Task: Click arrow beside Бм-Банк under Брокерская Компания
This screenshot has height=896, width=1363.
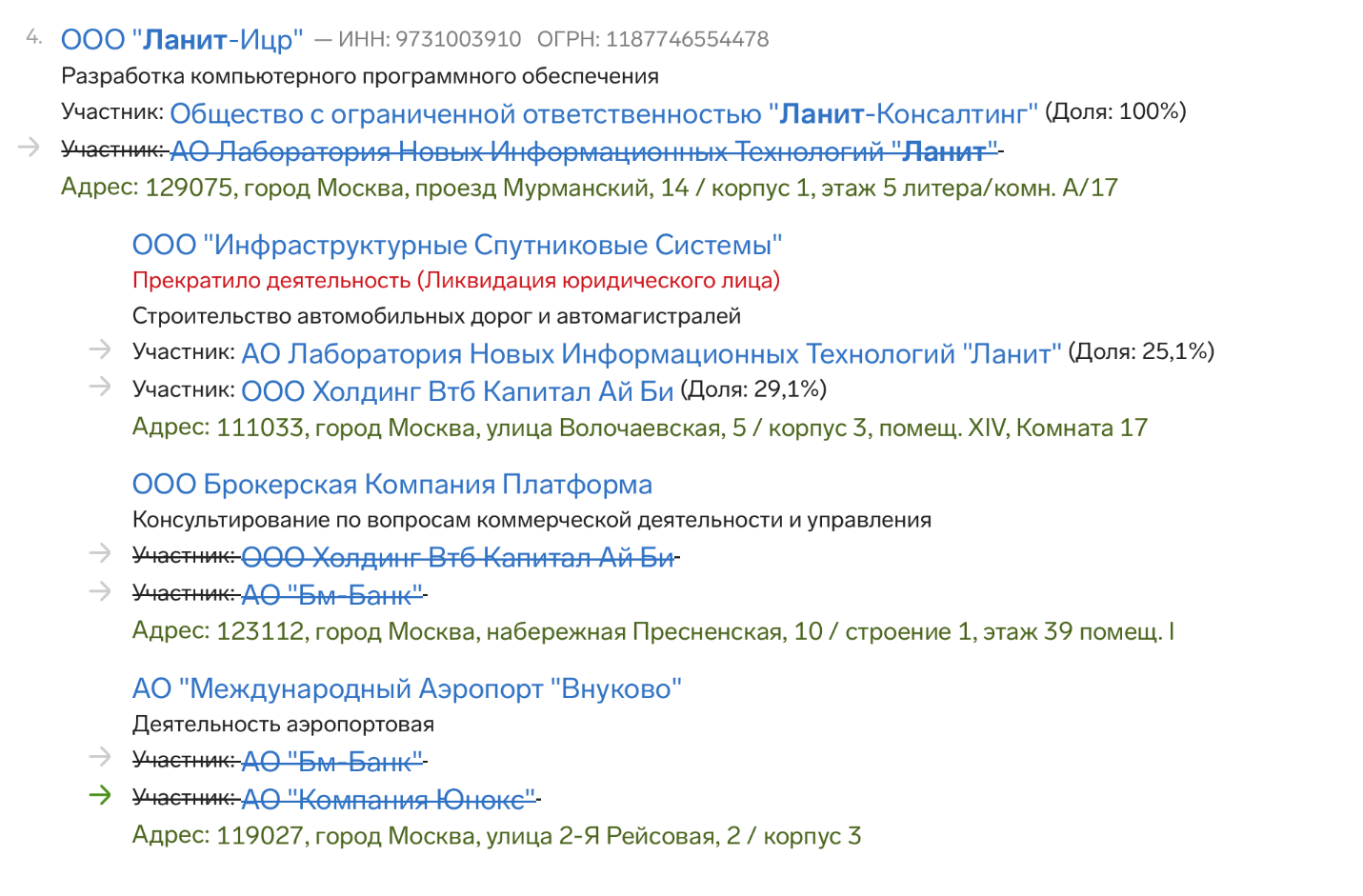Action: tap(100, 591)
